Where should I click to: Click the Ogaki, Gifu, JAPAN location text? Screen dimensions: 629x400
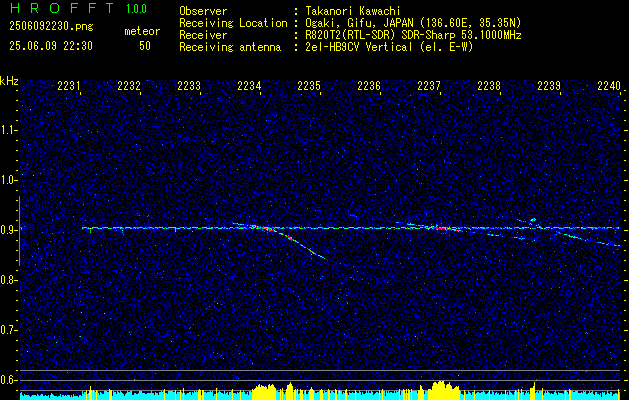coord(413,23)
